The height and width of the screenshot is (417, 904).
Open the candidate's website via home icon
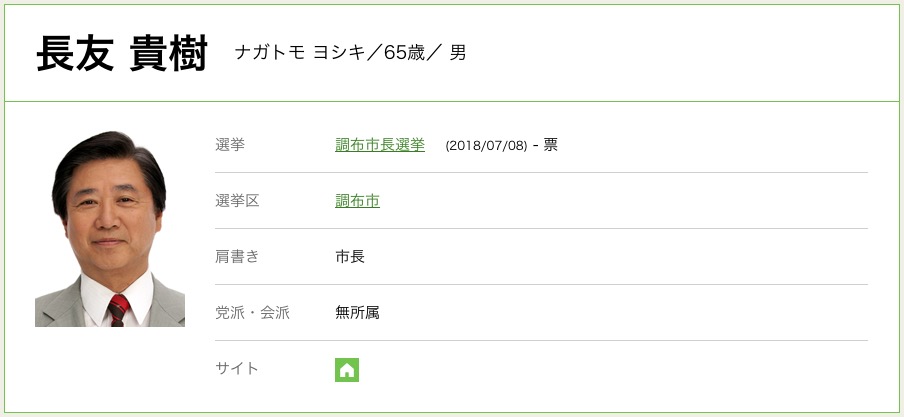click(x=347, y=369)
